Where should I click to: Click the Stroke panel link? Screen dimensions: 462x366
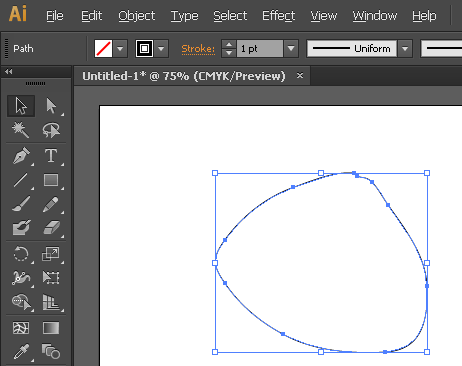tap(198, 49)
